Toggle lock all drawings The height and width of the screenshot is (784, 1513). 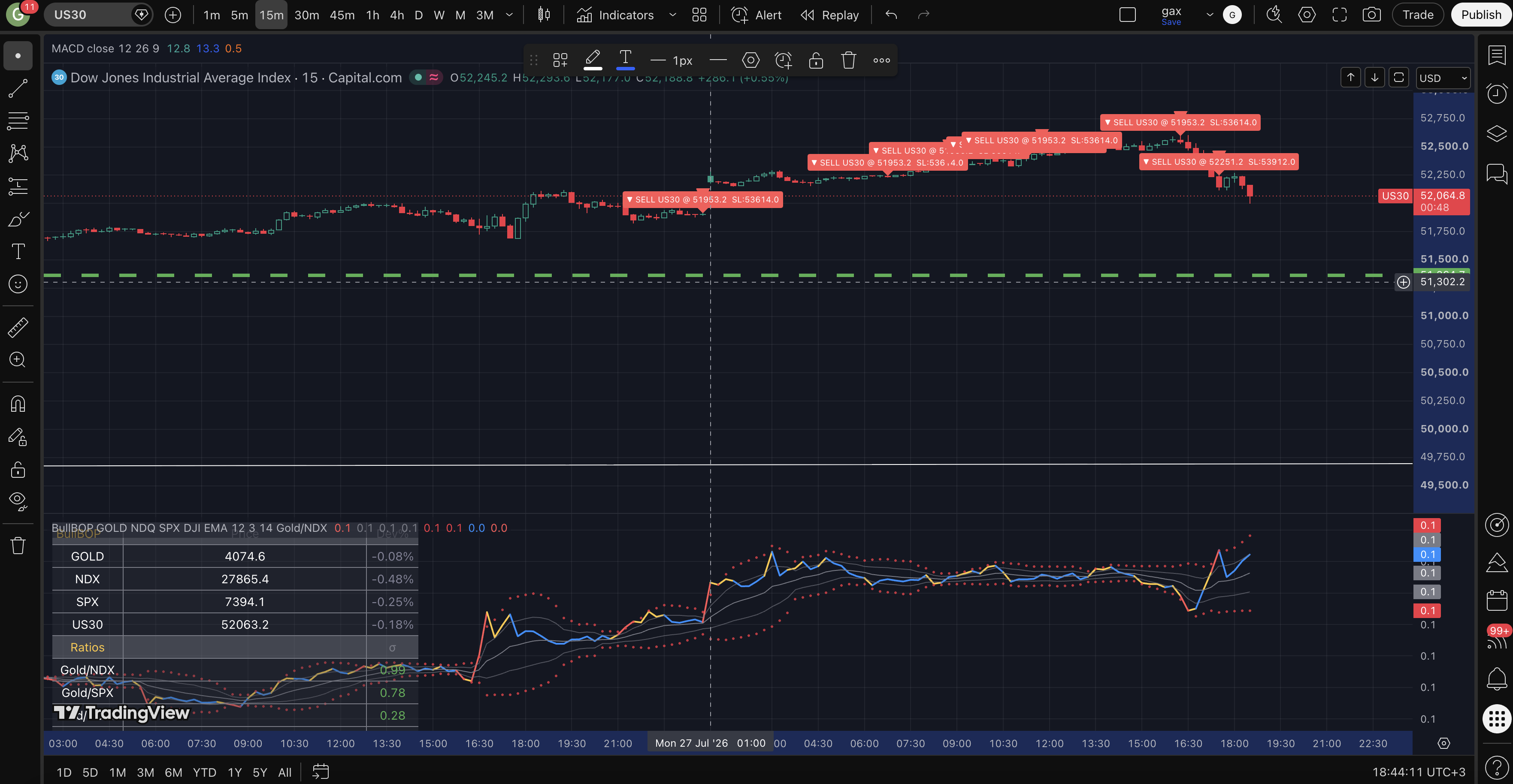click(x=18, y=469)
